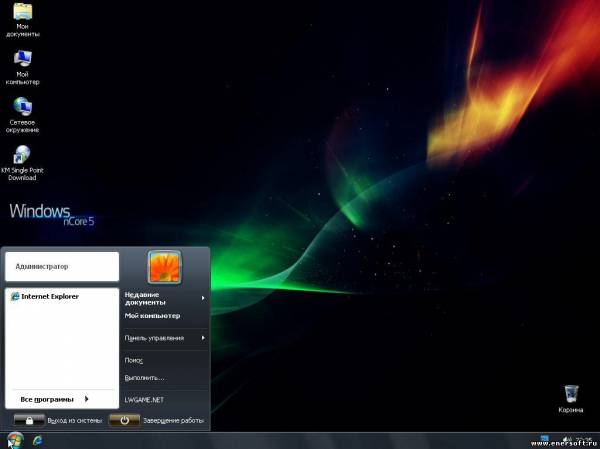This screenshot has height=449, width=600.
Task: Expand the arrow beside Панель управления
Action: point(203,338)
